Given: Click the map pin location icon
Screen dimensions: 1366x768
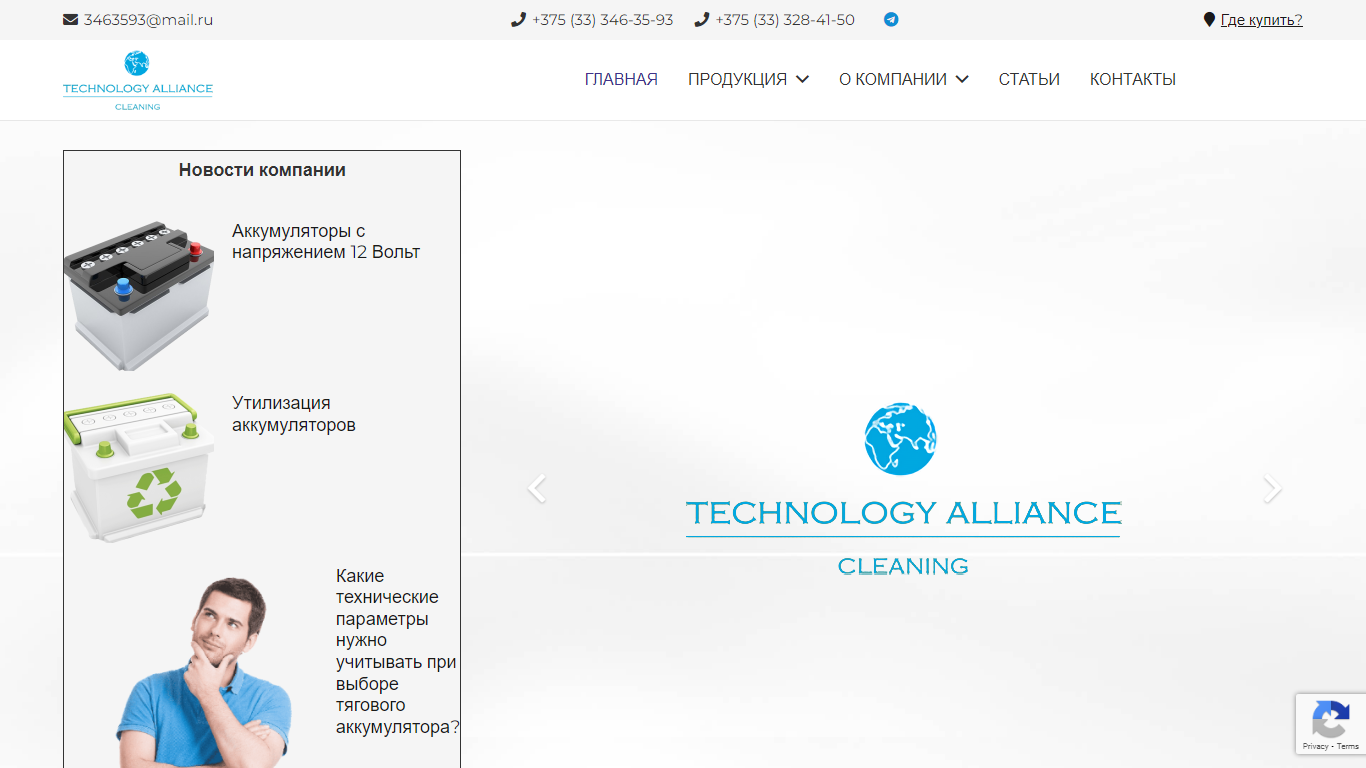Looking at the screenshot, I should pos(1209,20).
